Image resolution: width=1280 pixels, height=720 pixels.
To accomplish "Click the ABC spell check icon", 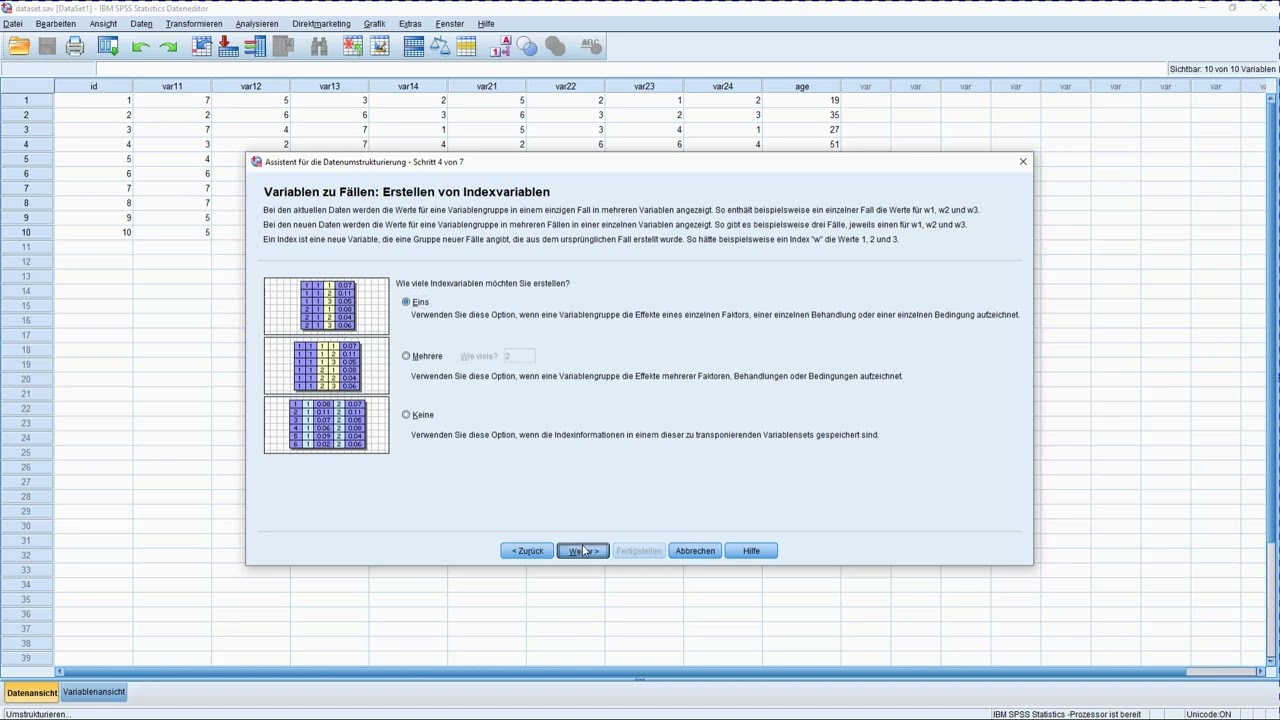I will [591, 46].
